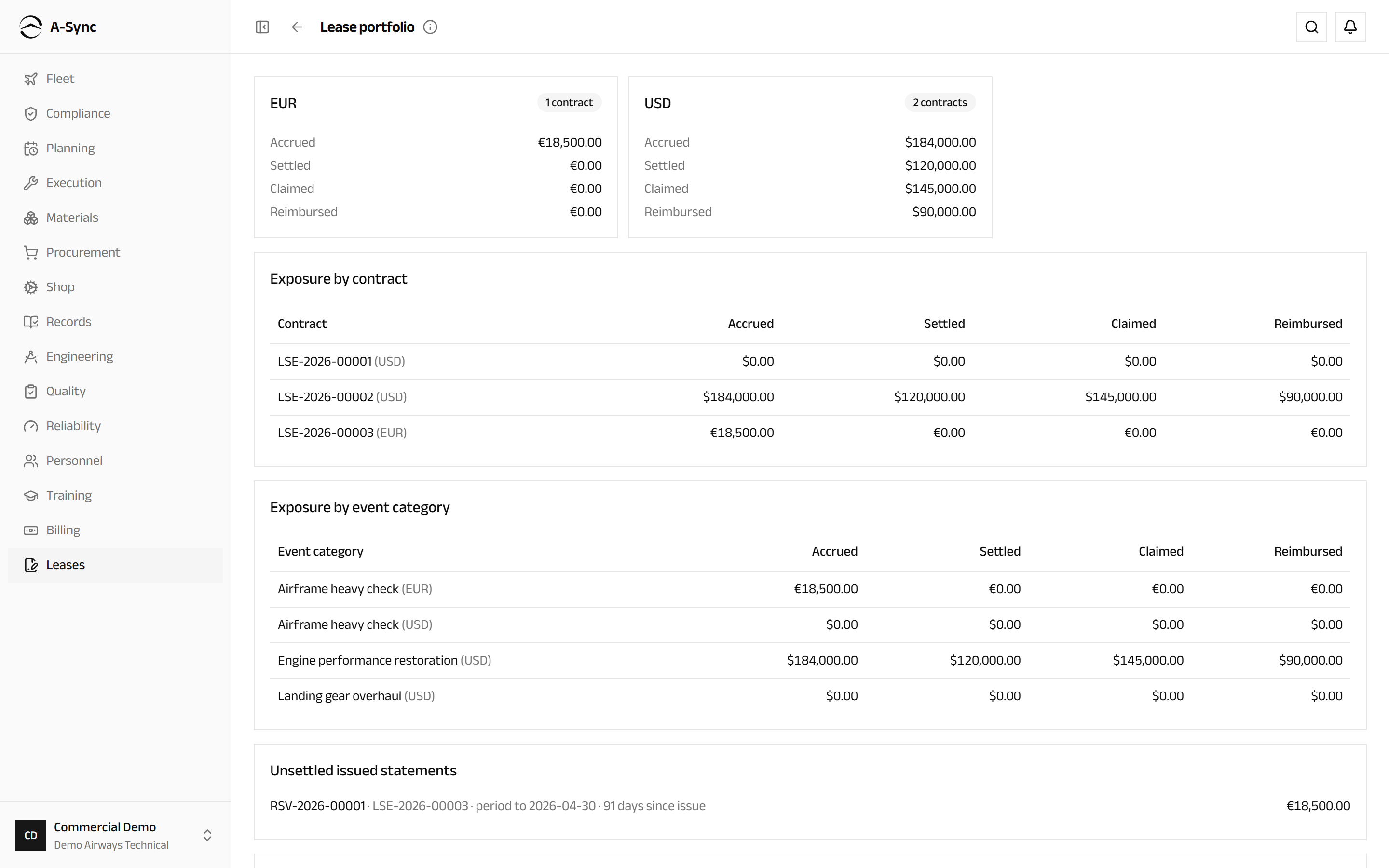The width and height of the screenshot is (1389, 868).
Task: Click the Execution wrench icon
Action: click(31, 183)
